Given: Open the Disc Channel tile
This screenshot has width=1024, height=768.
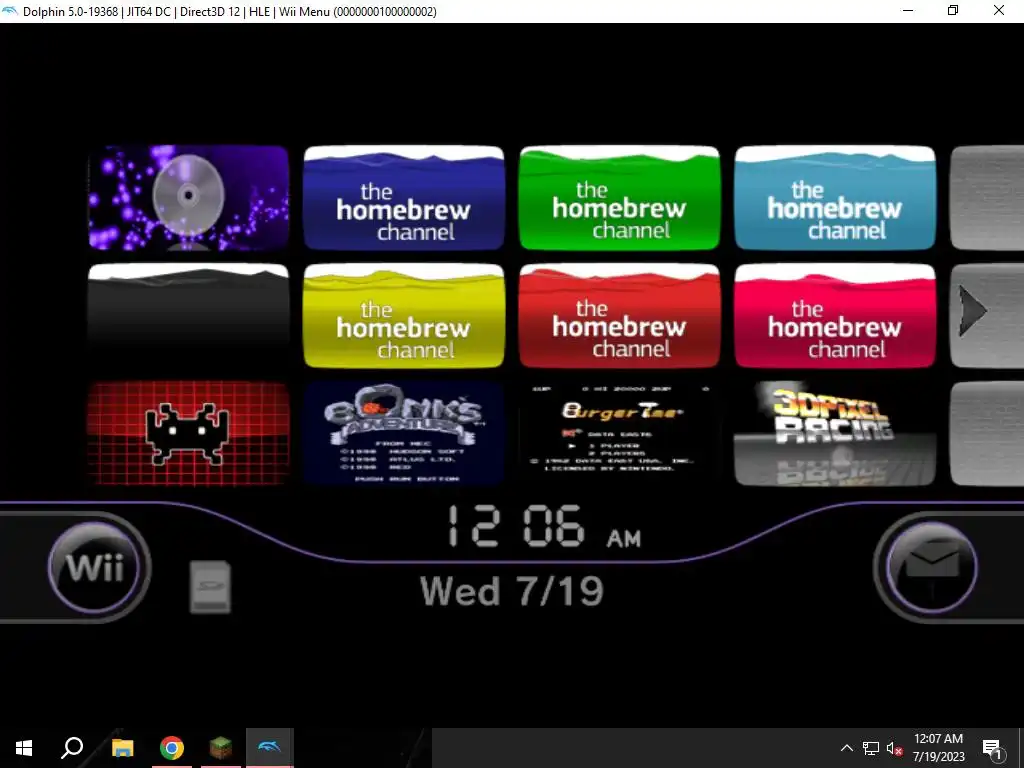Looking at the screenshot, I should click(x=189, y=198).
